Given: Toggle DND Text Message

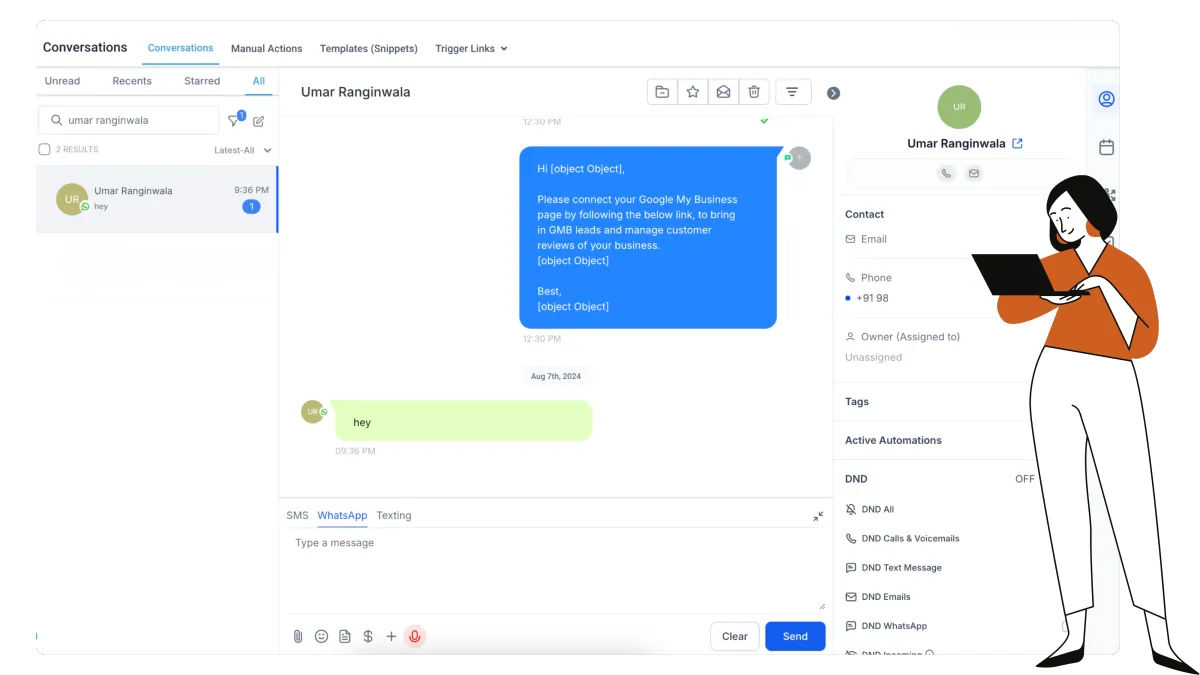Looking at the screenshot, I should coord(893,567).
